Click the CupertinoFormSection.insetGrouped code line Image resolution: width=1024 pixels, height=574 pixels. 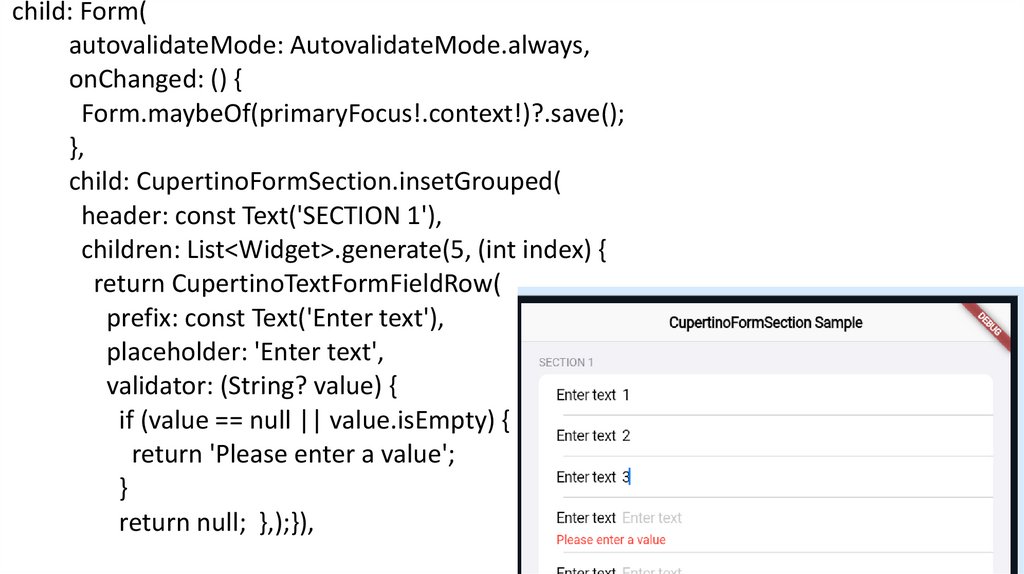click(x=315, y=182)
